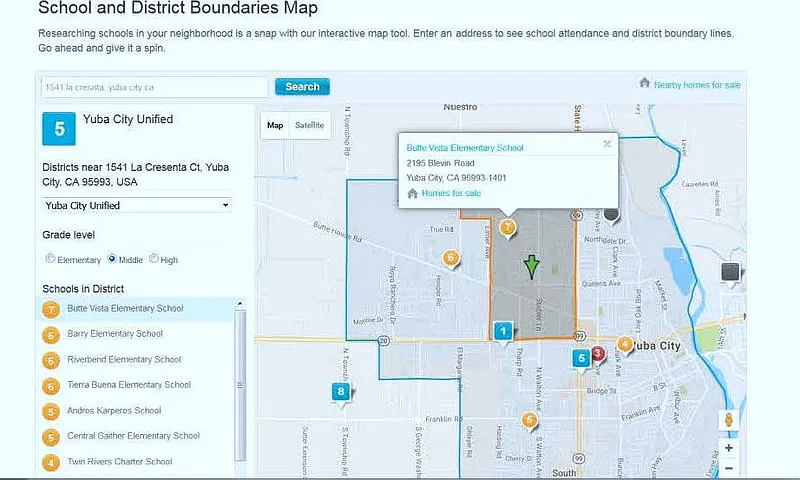Click rating badge next to Andros Karperos School

pos(51,412)
